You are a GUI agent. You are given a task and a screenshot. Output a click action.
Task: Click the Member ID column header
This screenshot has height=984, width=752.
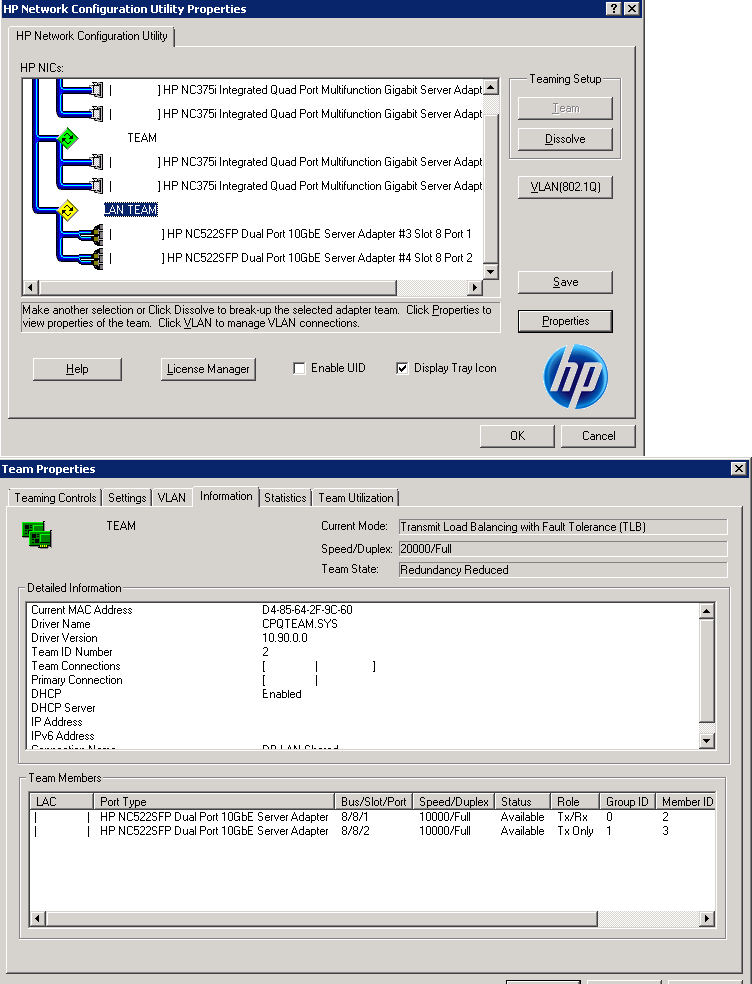tap(685, 801)
